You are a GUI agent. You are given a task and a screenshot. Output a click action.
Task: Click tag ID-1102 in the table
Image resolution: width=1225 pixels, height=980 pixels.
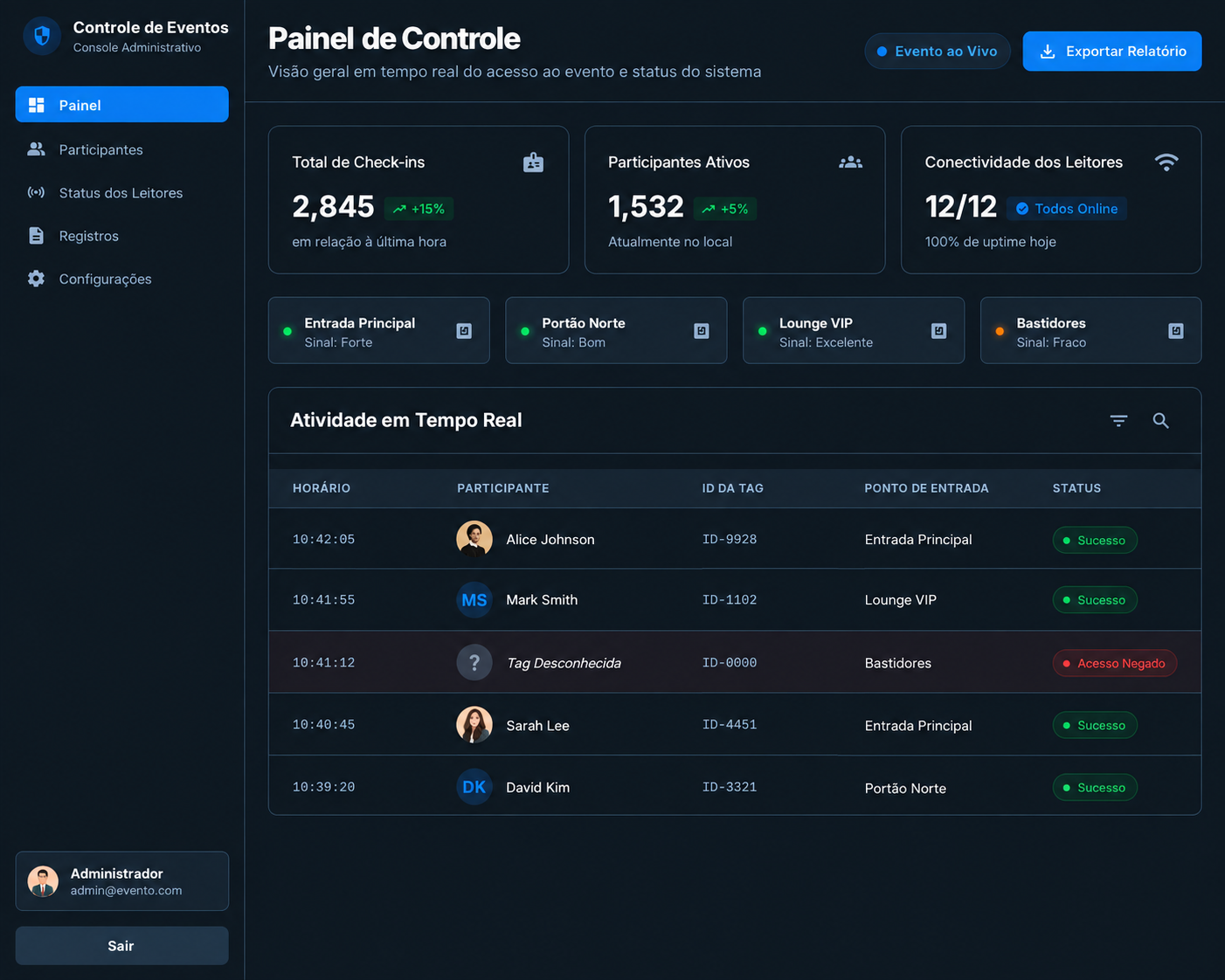(730, 600)
